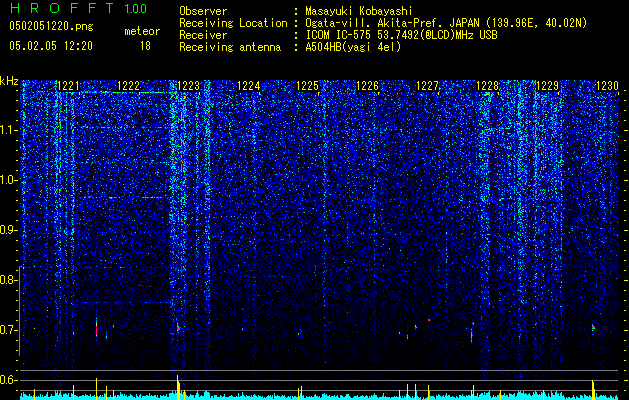Click receiver value ICOM IC-575 53.7492 MHz
629x400 pixels.
[401, 35]
